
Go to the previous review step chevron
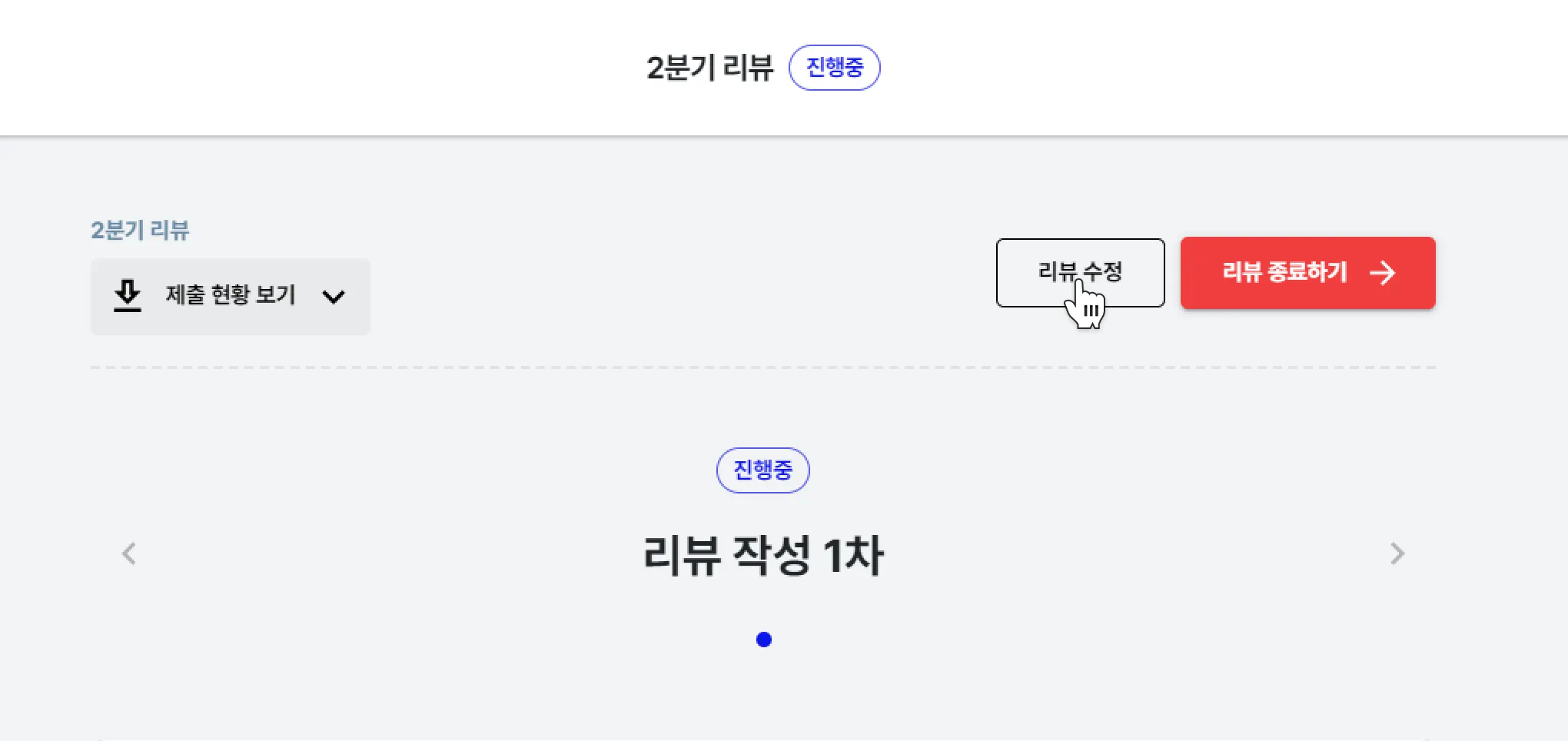(x=129, y=553)
